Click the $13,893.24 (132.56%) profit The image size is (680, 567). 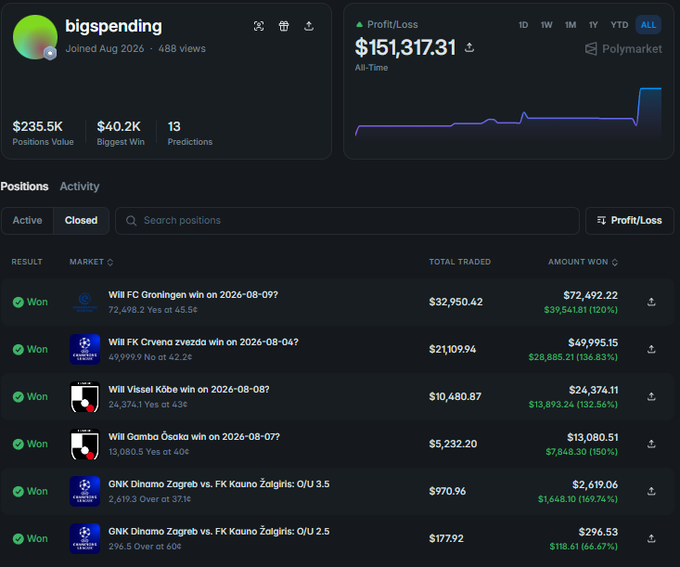point(573,404)
